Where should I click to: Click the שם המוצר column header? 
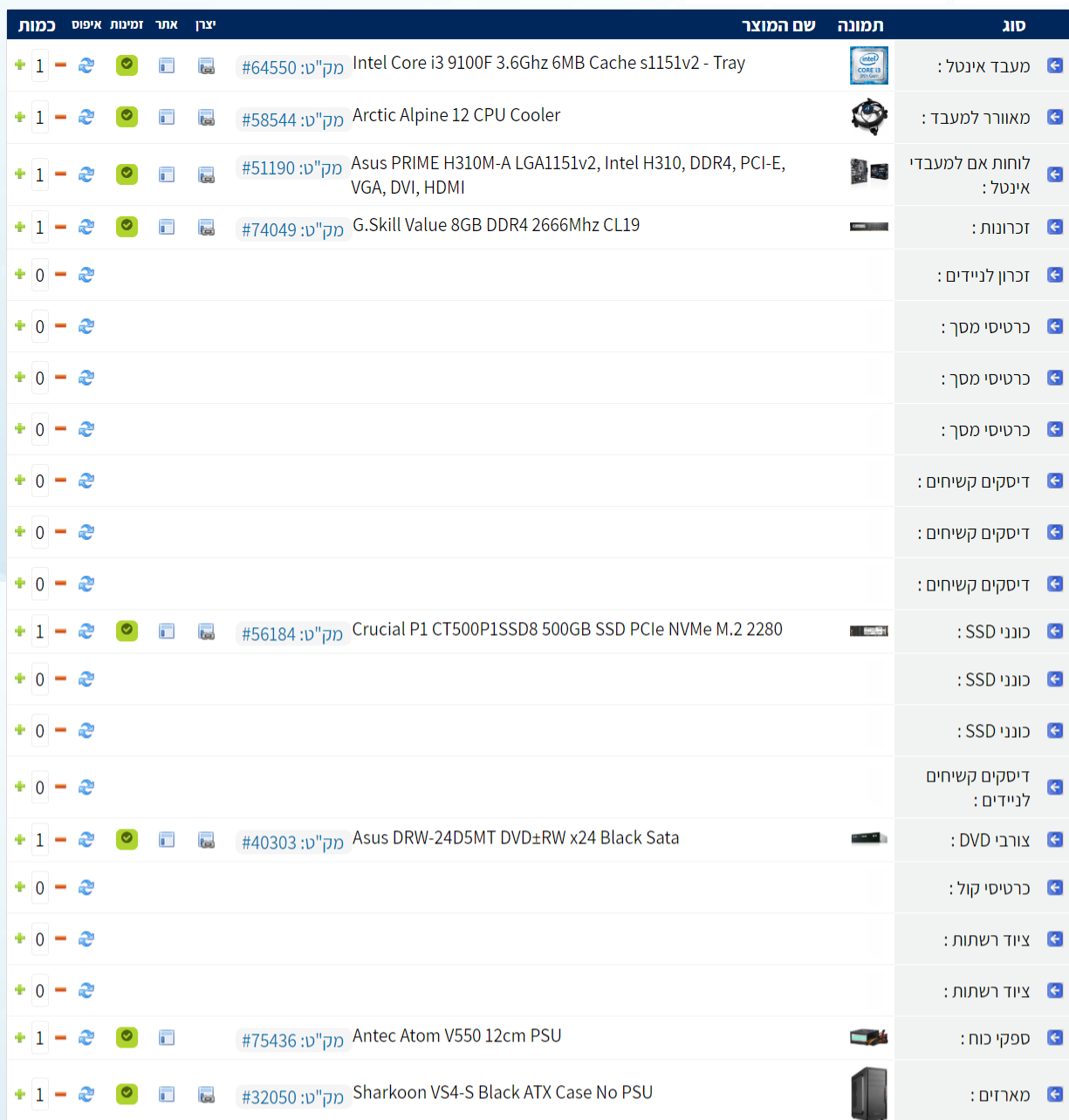778,25
